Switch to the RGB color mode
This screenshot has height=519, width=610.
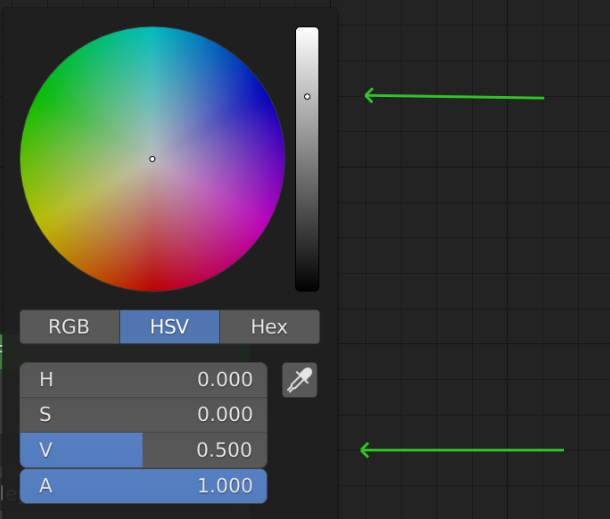[x=69, y=327]
